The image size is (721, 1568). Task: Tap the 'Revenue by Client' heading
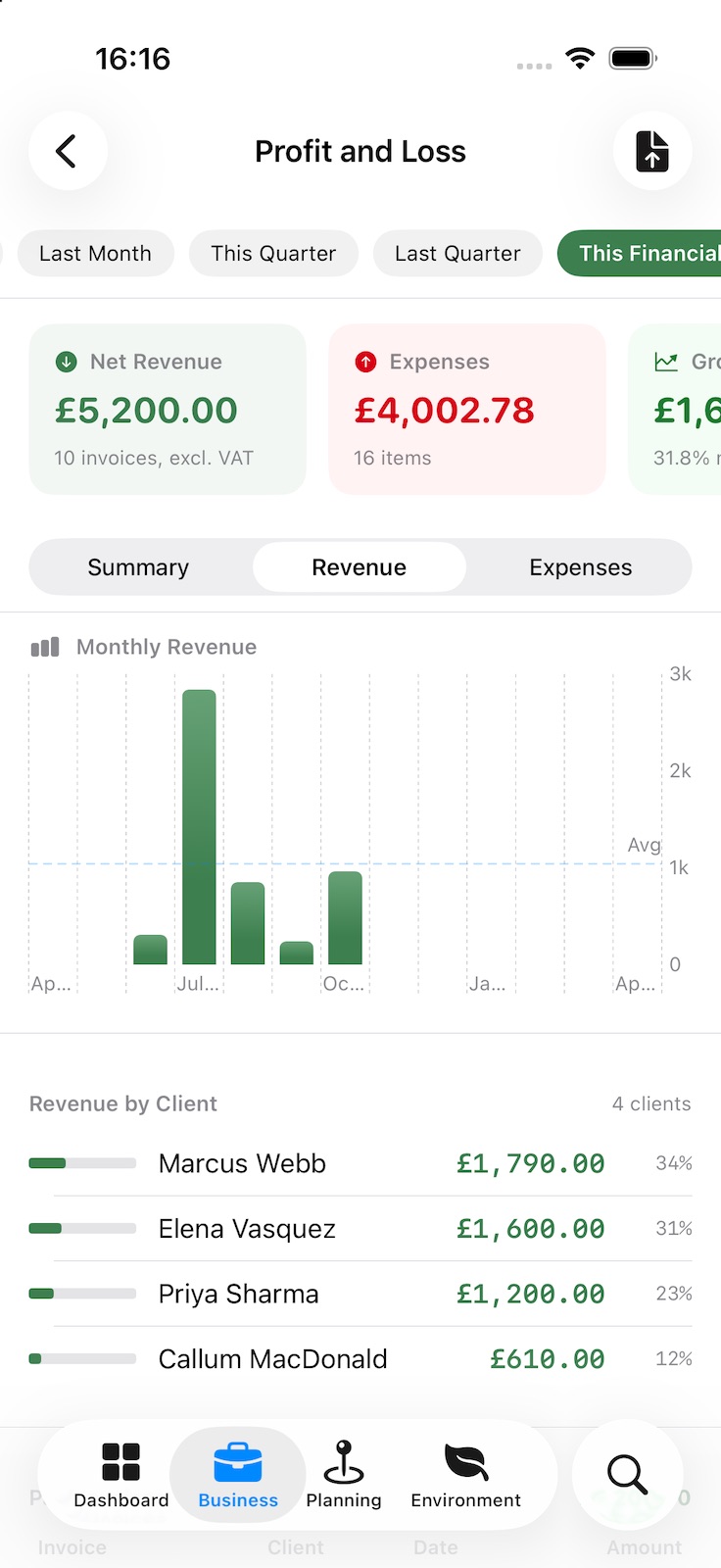point(123,1103)
